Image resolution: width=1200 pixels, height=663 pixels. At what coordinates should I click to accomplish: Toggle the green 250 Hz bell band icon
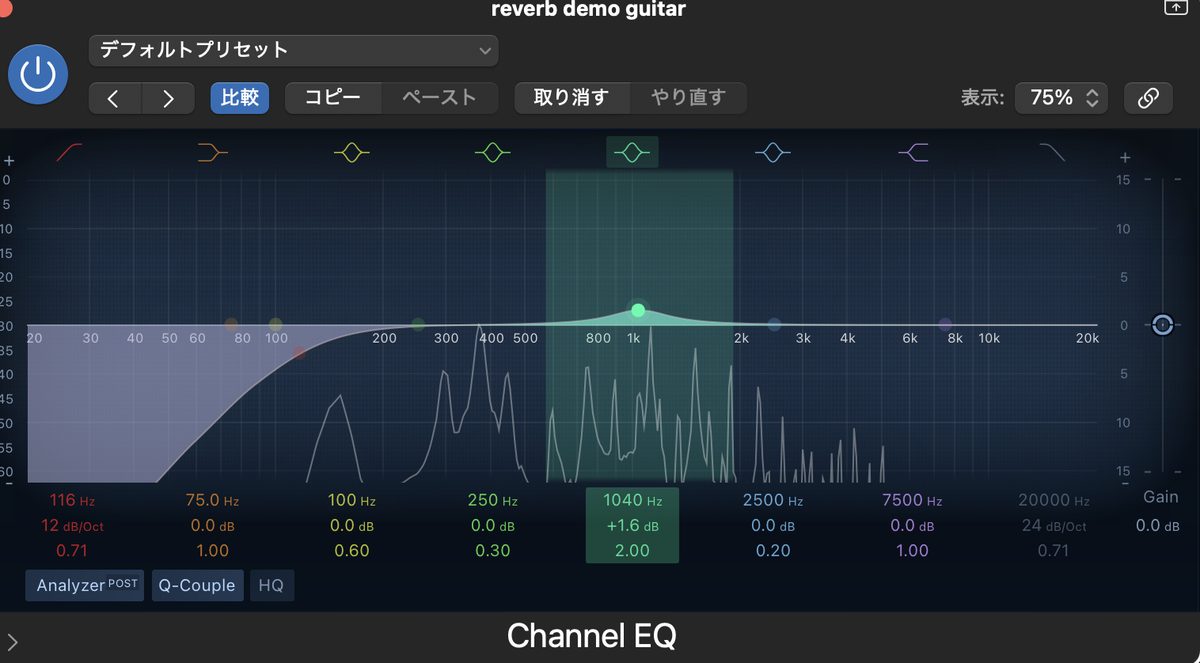coord(493,152)
